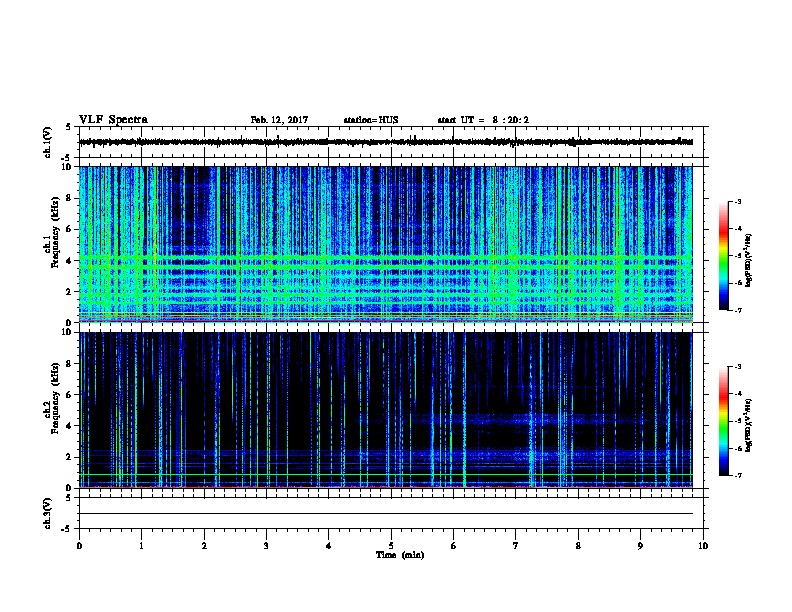Click time axis tick label "1"

click(x=141, y=546)
